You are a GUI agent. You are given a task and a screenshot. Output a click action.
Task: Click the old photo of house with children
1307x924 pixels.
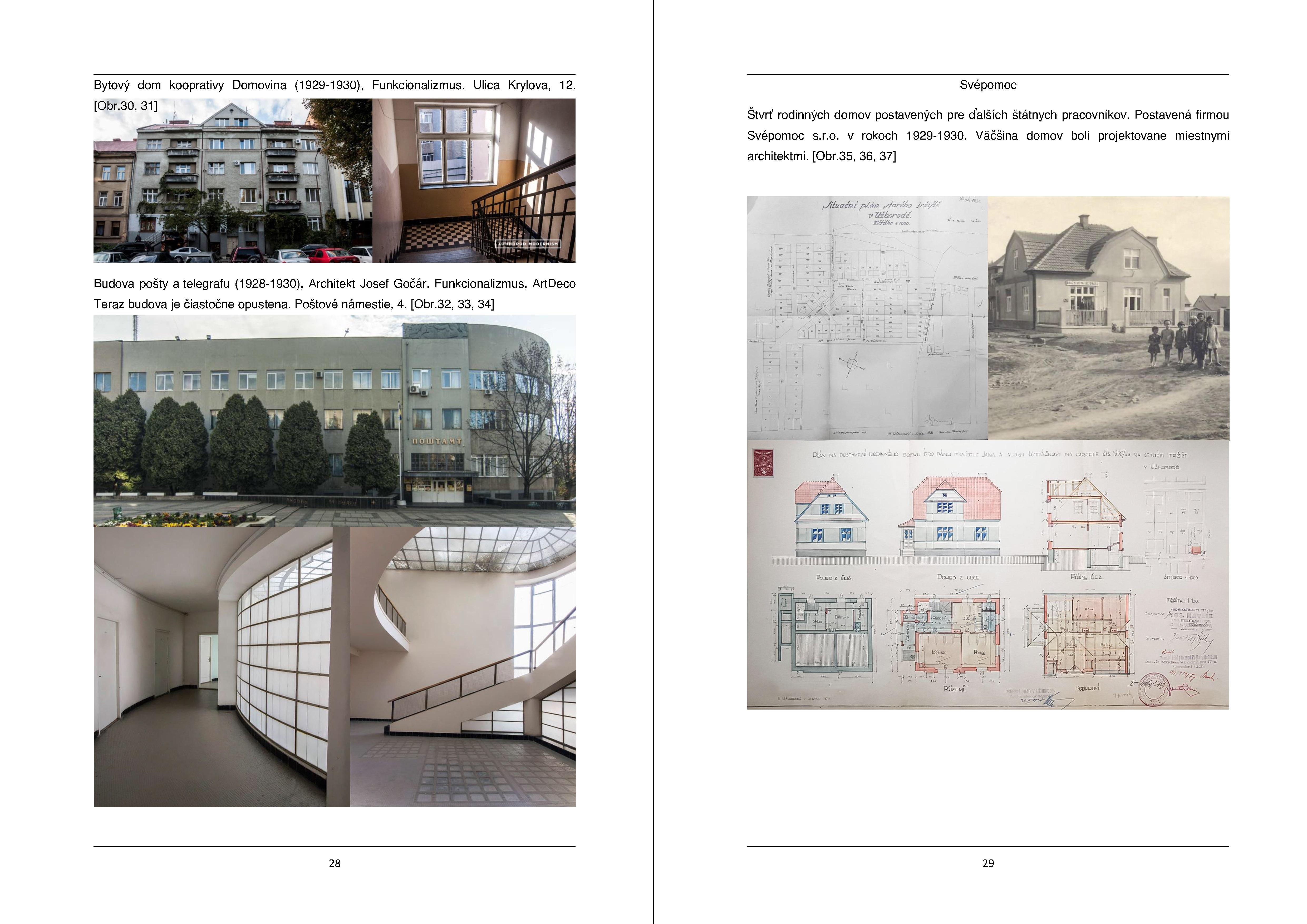tap(1108, 318)
